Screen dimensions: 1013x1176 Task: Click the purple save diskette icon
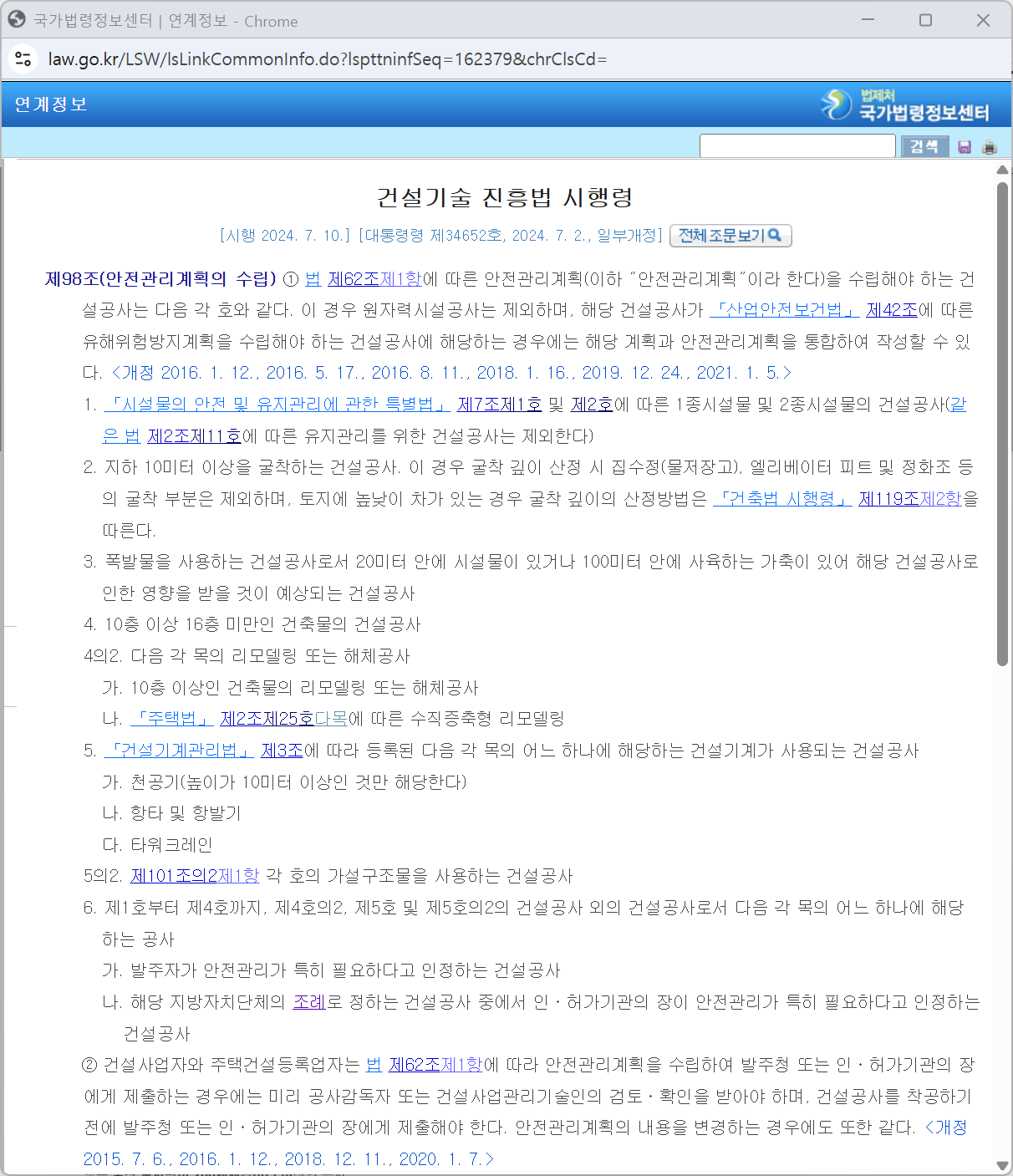click(965, 147)
